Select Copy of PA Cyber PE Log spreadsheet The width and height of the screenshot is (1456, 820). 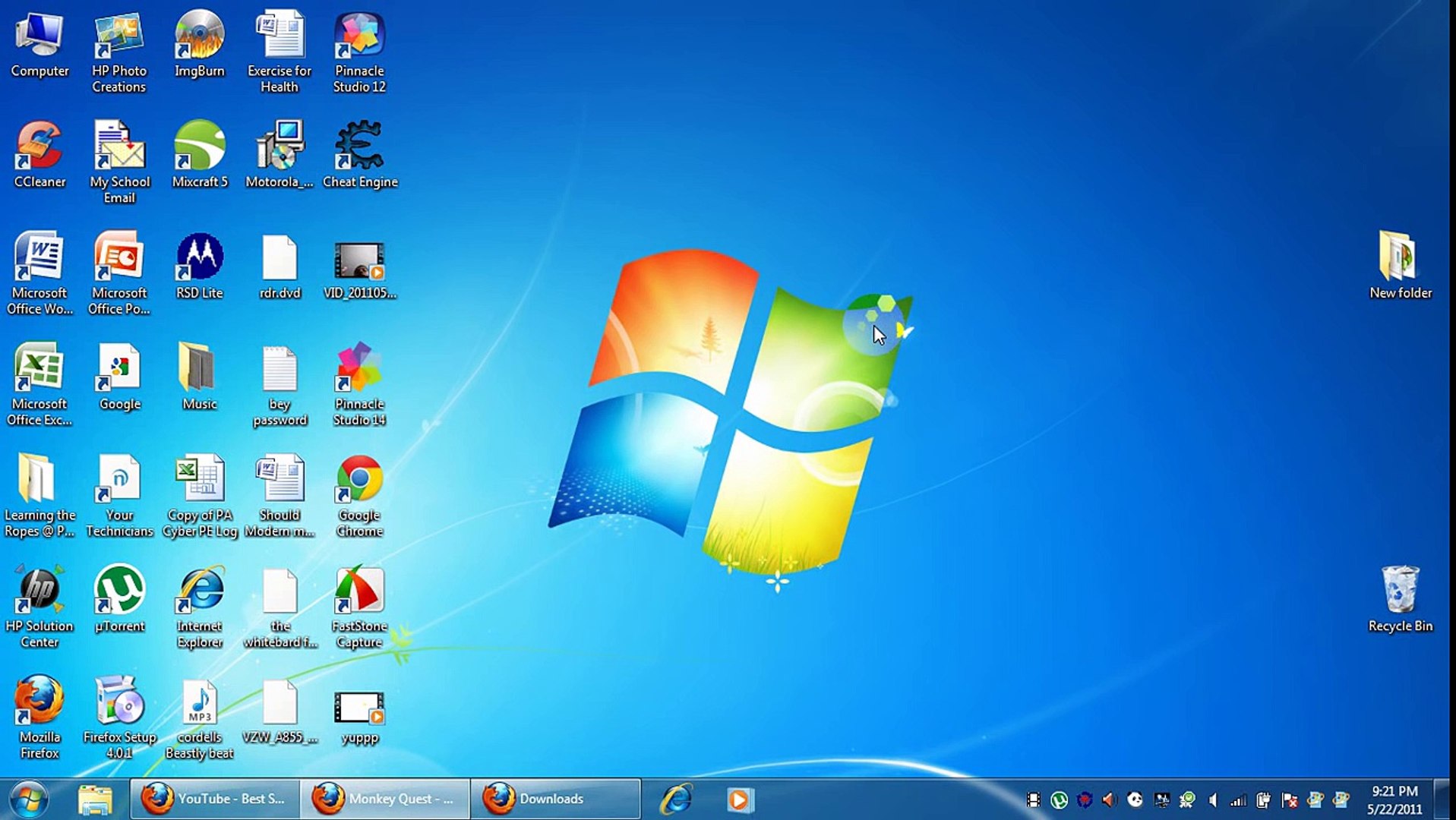pyautogui.click(x=200, y=496)
